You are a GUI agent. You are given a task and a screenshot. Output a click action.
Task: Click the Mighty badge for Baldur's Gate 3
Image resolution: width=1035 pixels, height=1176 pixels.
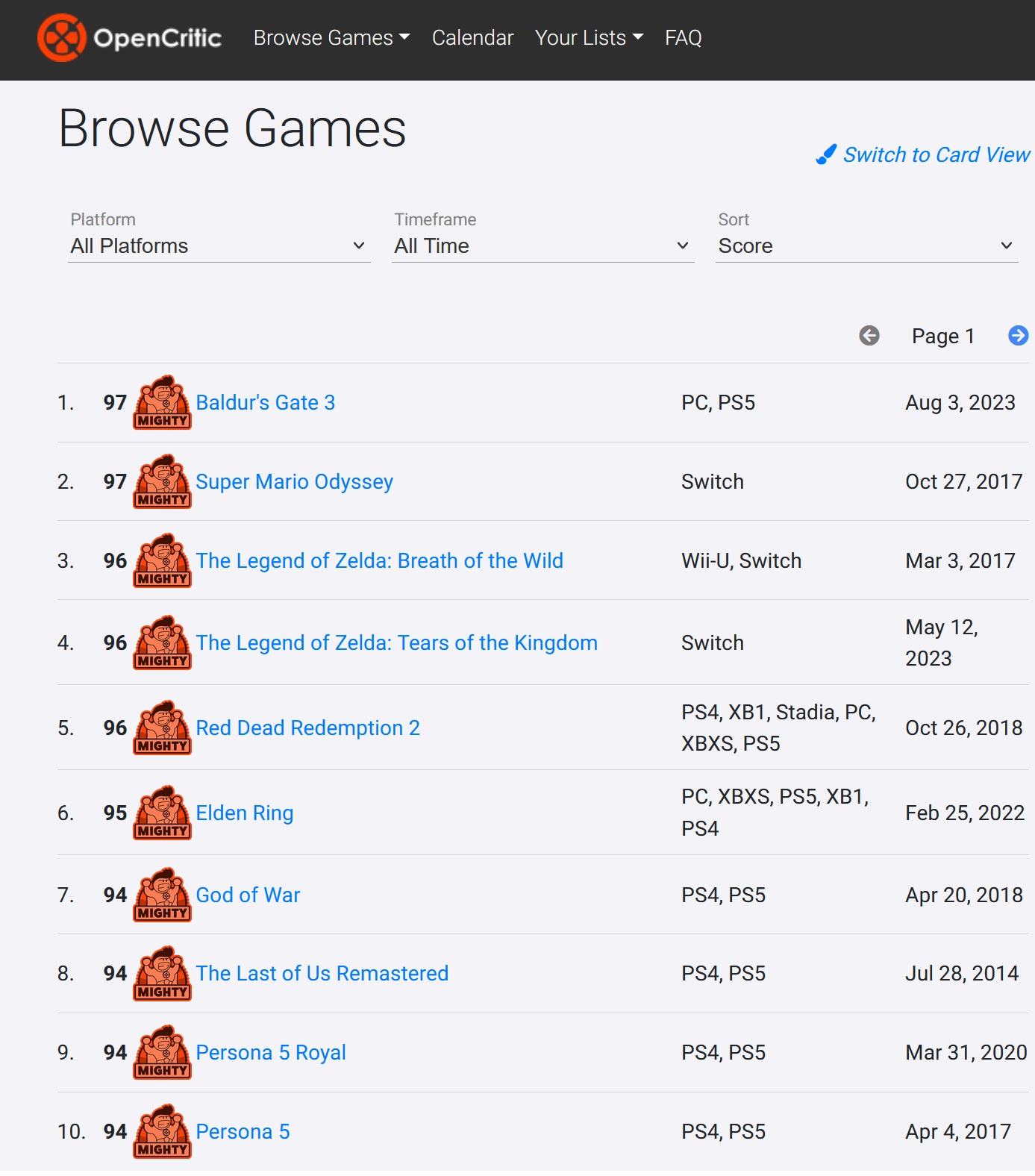point(163,402)
